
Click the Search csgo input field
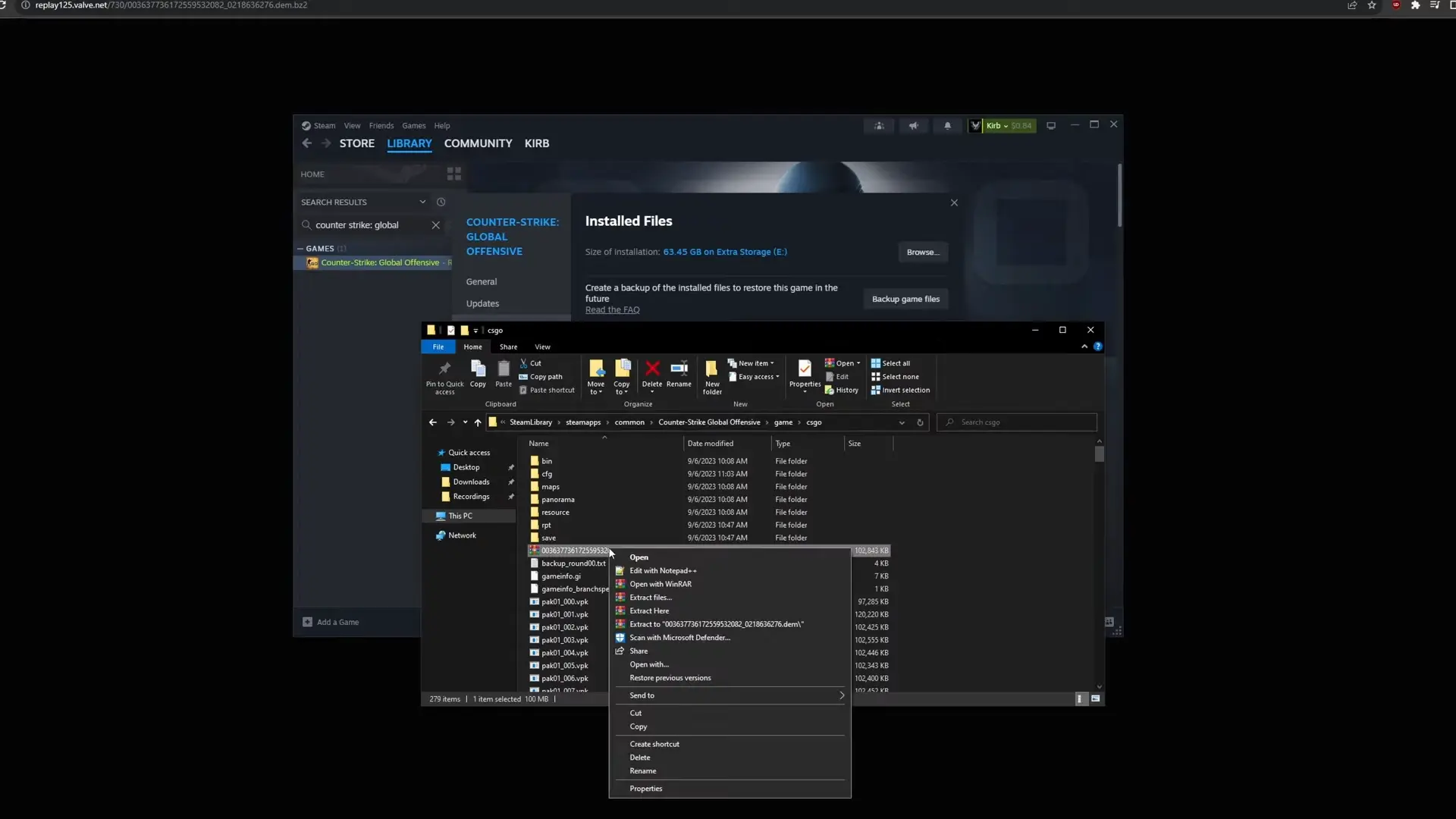(x=1017, y=422)
